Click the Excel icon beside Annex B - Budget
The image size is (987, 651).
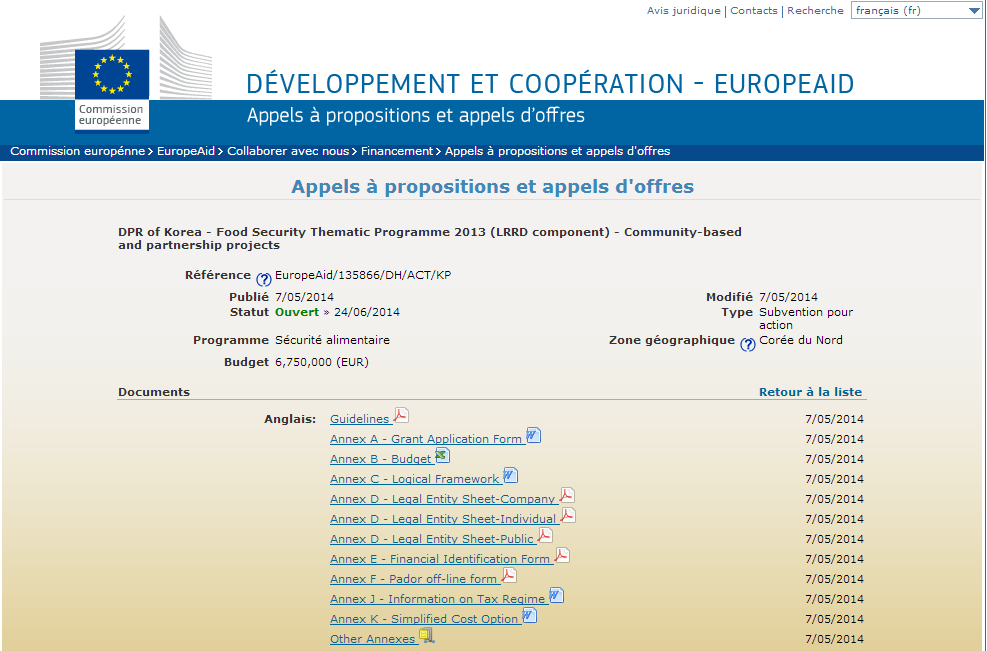pos(442,456)
